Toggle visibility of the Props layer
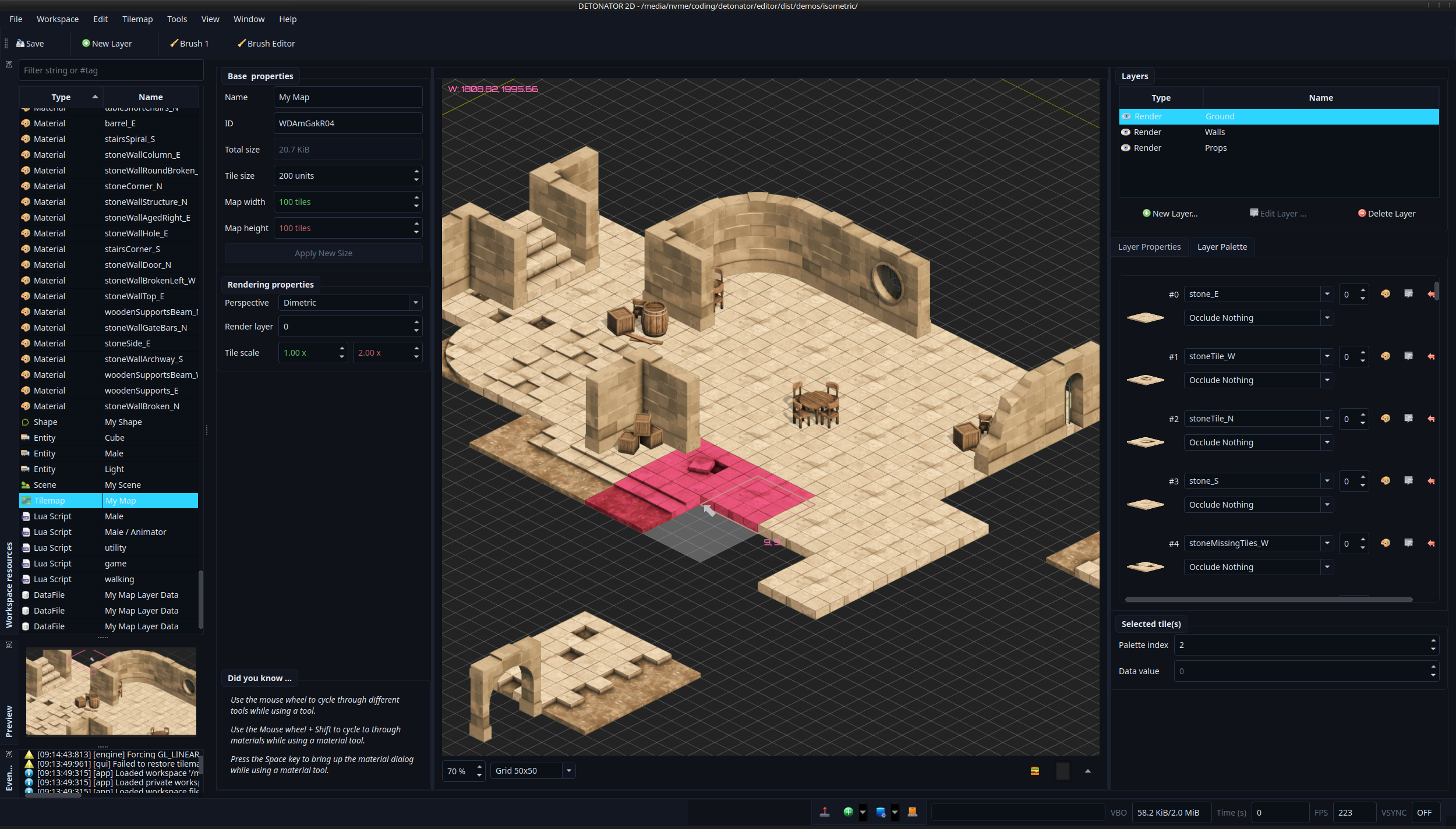The height and width of the screenshot is (829, 1456). (x=1126, y=148)
